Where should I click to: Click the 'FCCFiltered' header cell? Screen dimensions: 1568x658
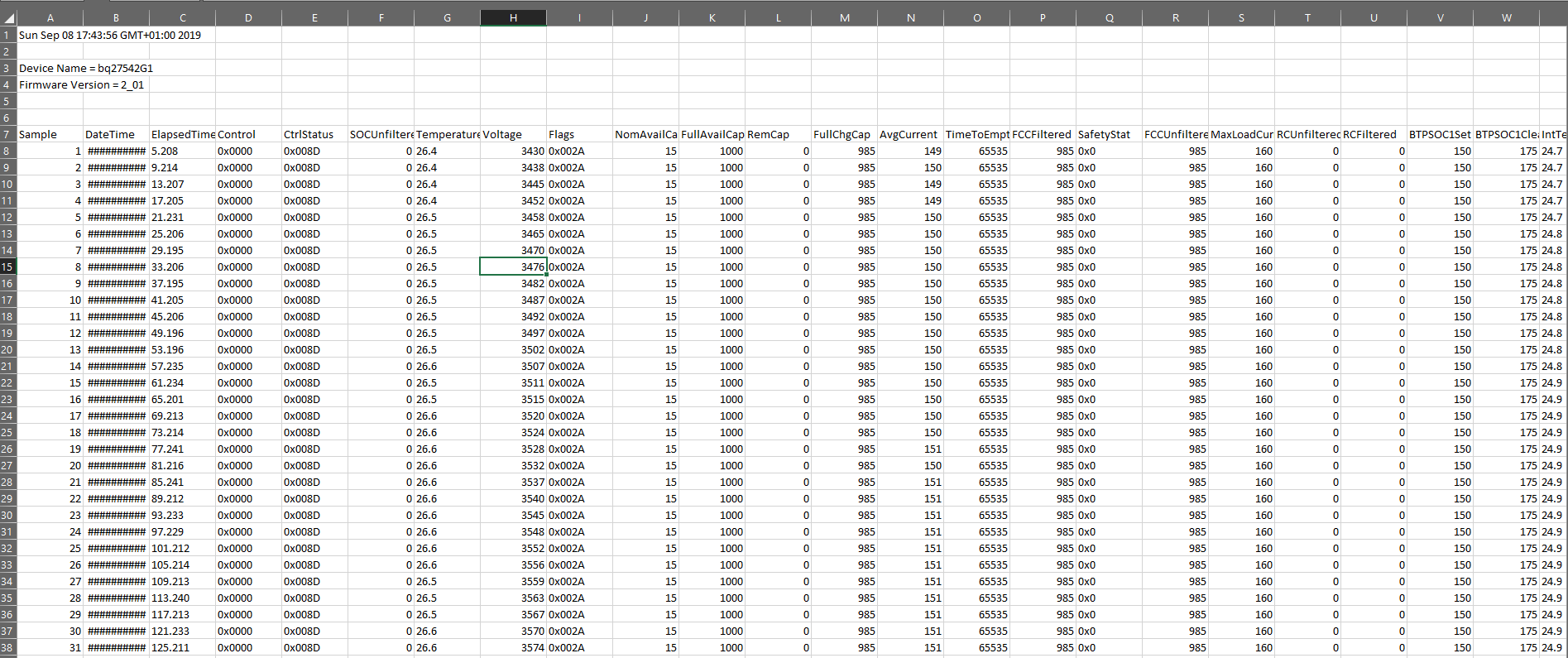coord(1043,134)
